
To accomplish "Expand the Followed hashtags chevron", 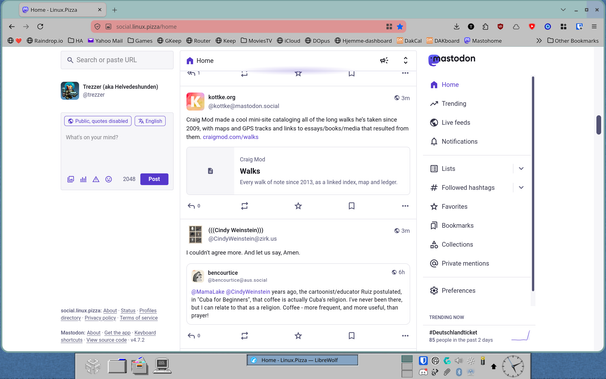I will pos(521,187).
